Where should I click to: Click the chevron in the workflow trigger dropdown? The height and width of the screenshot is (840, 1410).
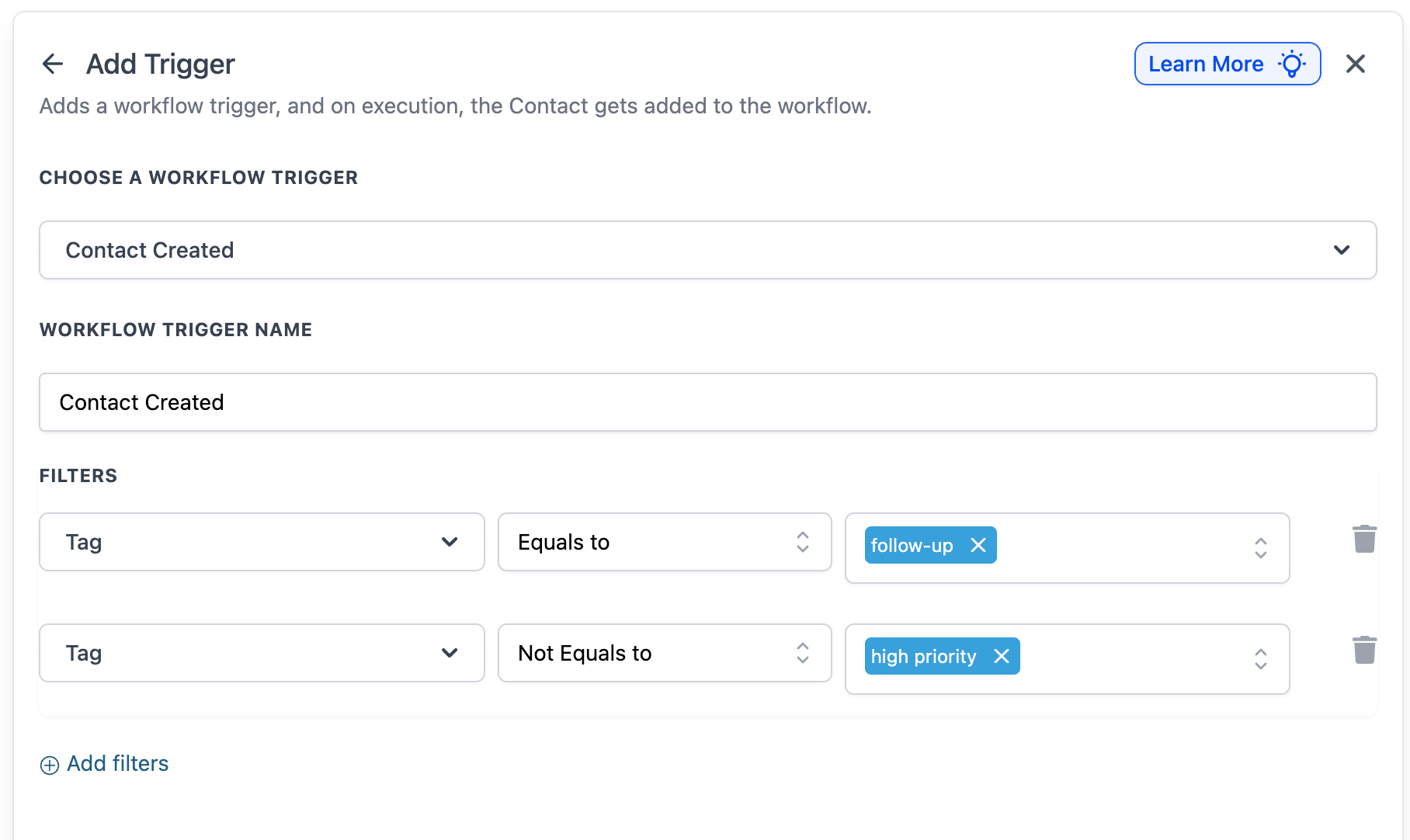[x=1341, y=250]
